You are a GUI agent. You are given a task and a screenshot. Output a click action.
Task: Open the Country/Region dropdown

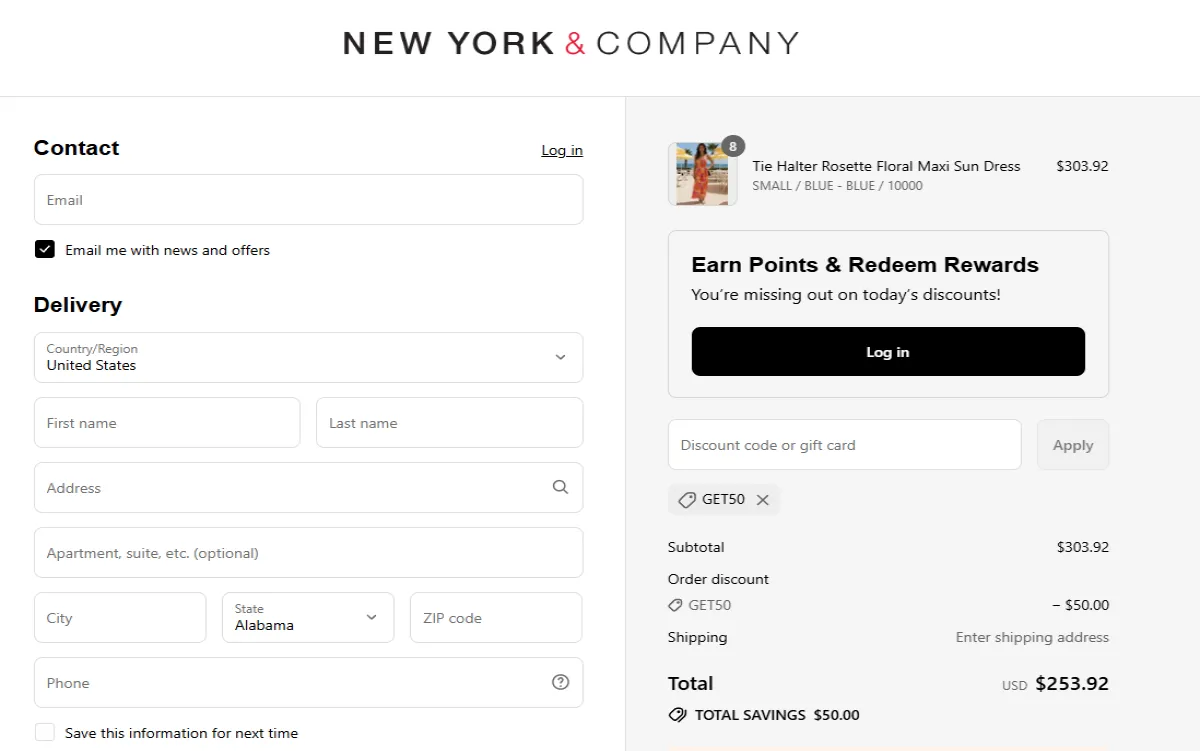(x=308, y=358)
